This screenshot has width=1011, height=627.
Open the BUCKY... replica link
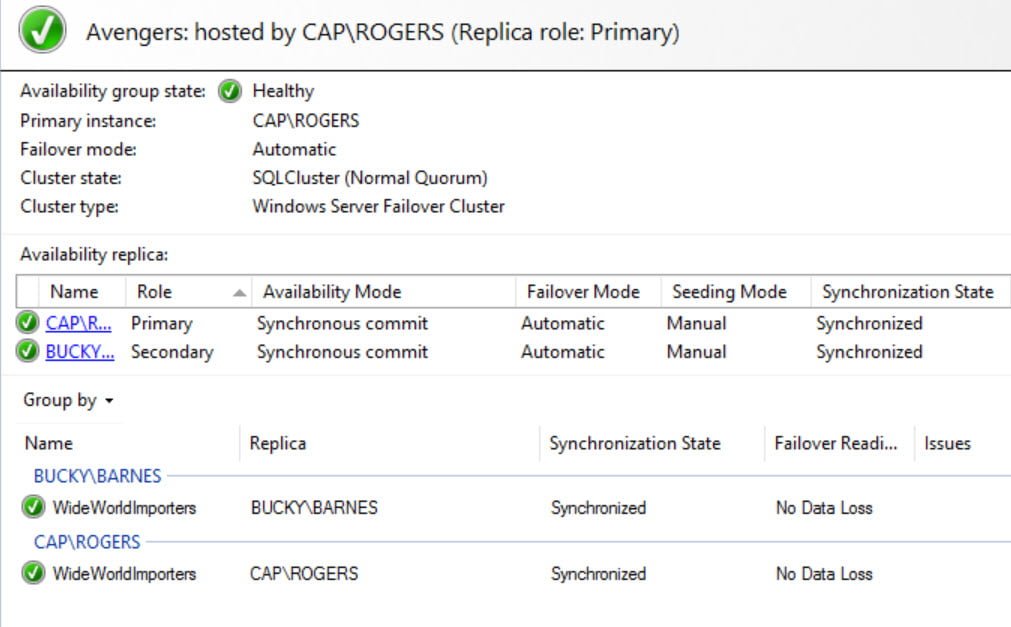(x=80, y=352)
